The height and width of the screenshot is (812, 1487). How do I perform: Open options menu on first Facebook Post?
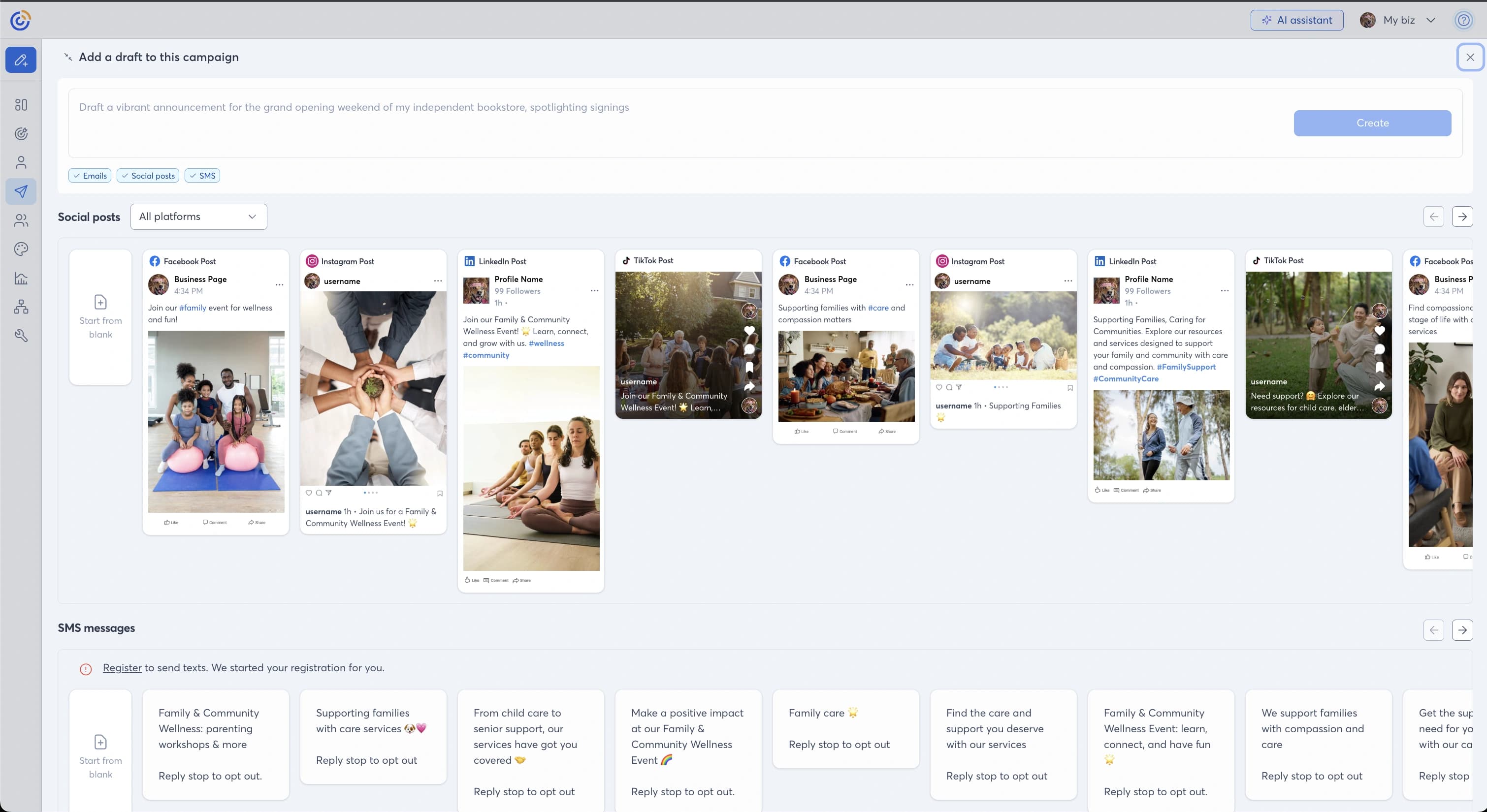pos(279,284)
